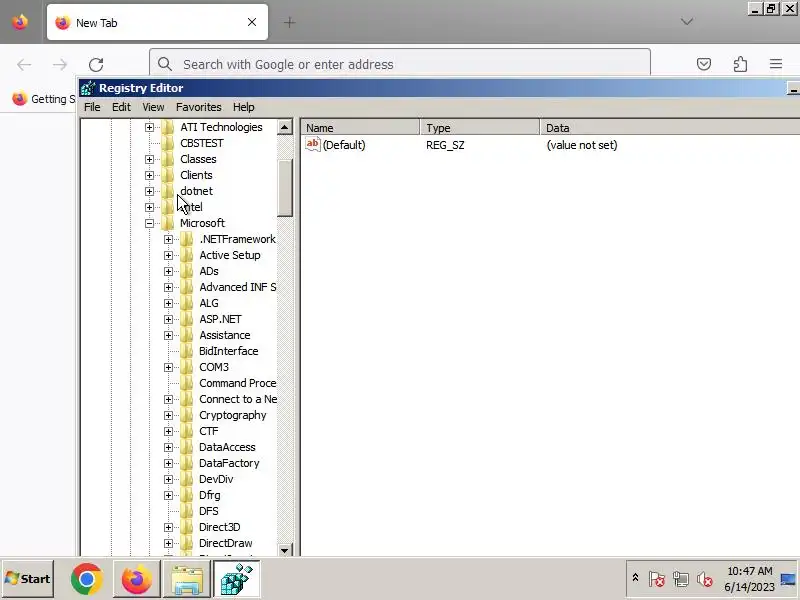800x600 pixels.
Task: Click the REG_SZ type cell
Action: coord(445,145)
